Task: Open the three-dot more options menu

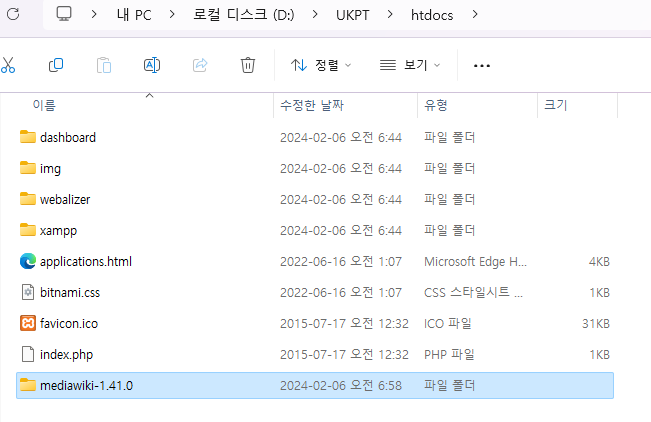Action: tap(482, 66)
